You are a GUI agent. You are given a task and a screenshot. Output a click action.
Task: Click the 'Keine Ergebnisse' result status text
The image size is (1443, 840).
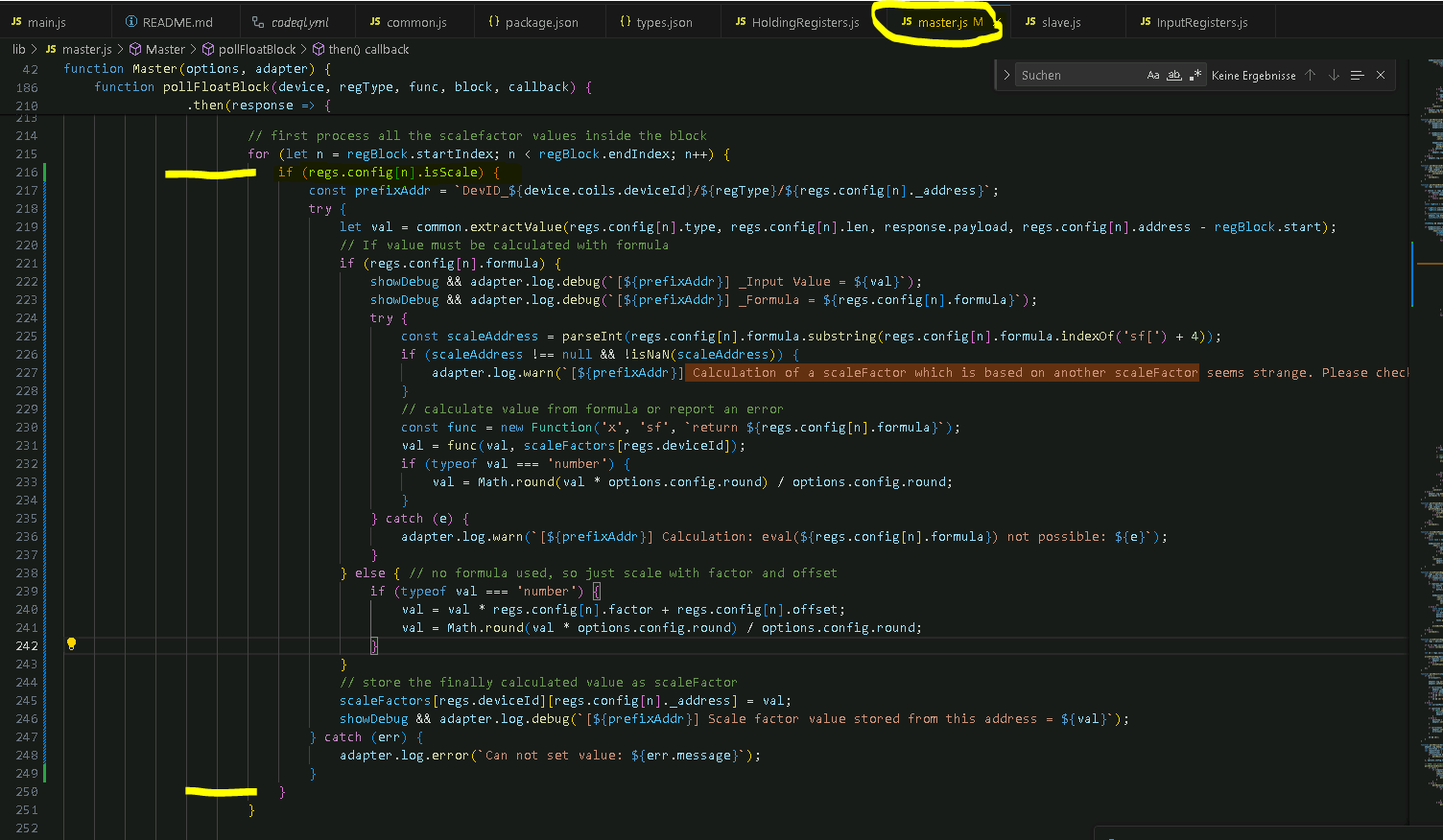(x=1253, y=75)
